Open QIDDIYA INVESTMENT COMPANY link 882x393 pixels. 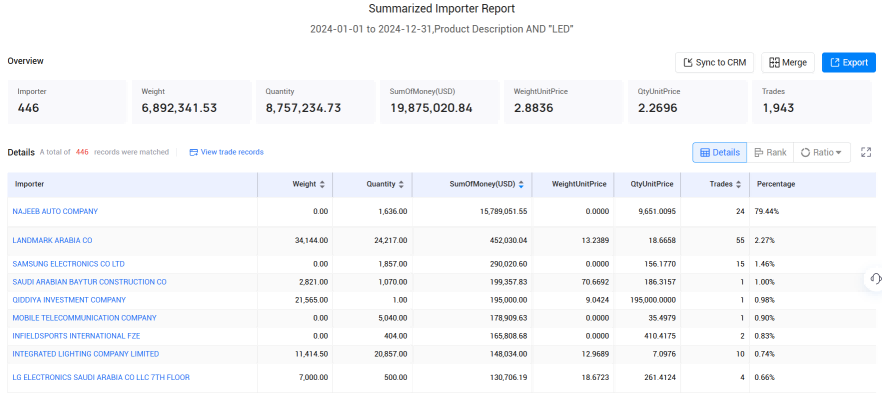(69, 300)
